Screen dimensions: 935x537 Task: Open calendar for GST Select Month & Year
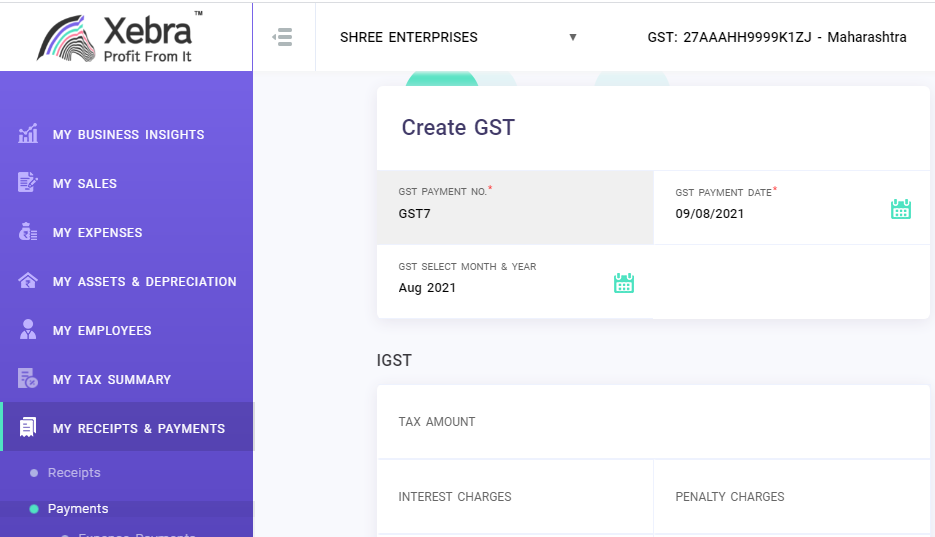click(x=624, y=283)
